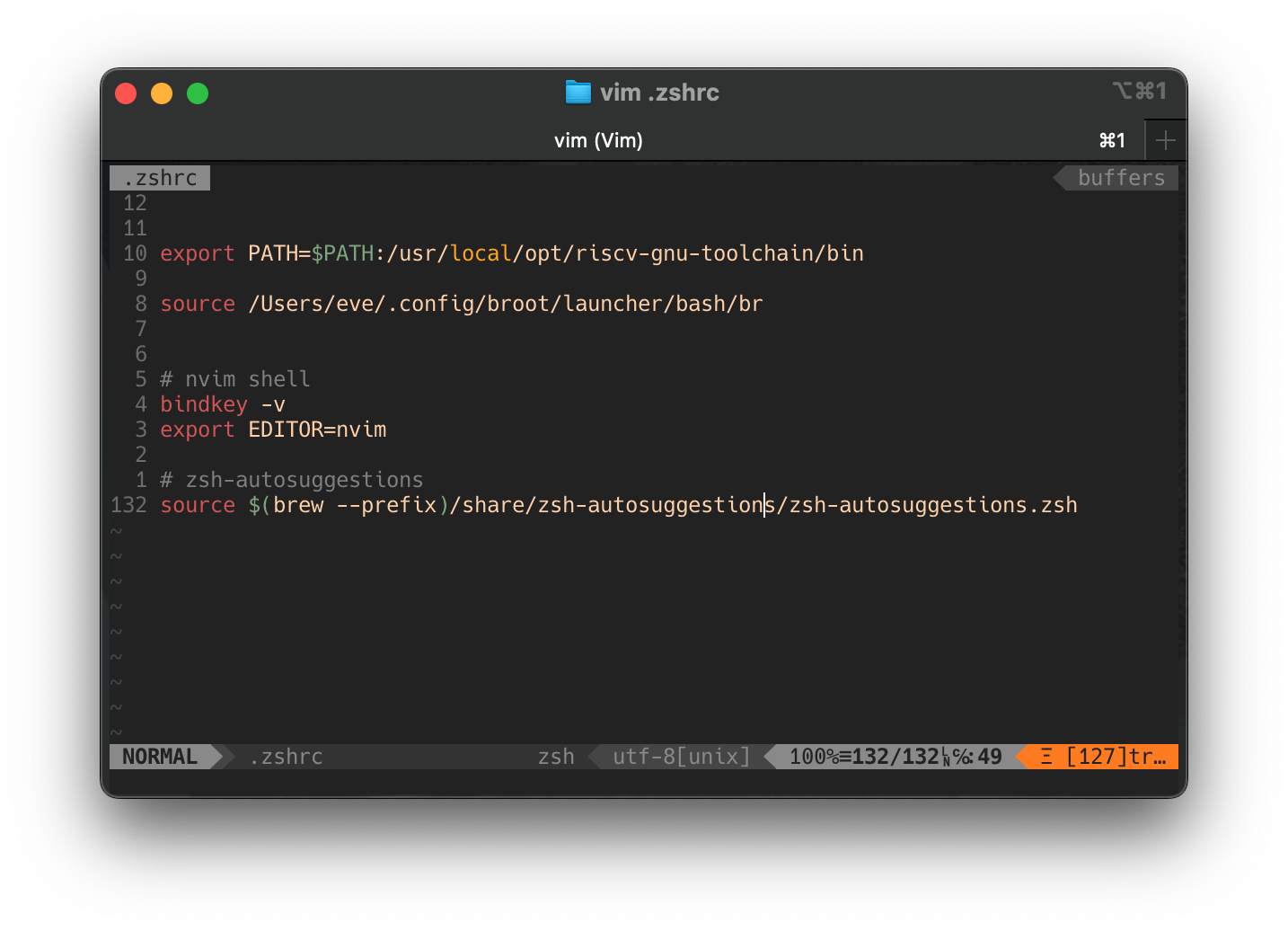Click the green zoom button in the title bar
The height and width of the screenshot is (931, 1288).
click(x=197, y=93)
